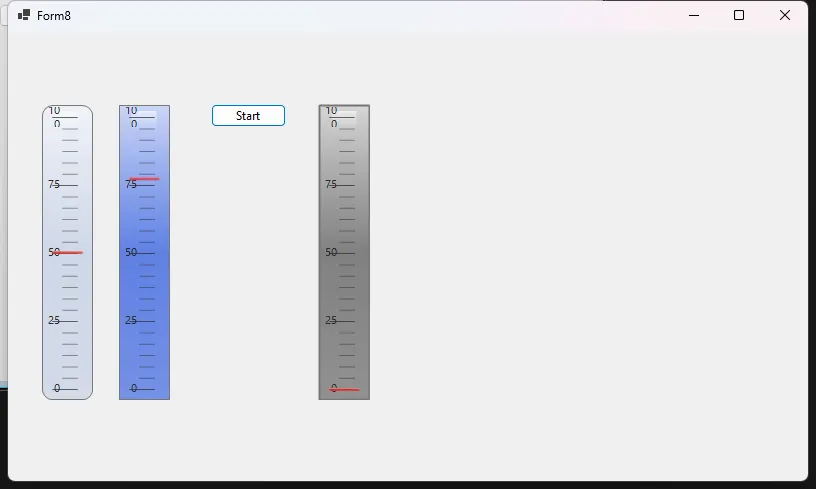Click the 50 mark on the blue gauge
Viewport: 816px width, 489px height.
[x=131, y=252]
